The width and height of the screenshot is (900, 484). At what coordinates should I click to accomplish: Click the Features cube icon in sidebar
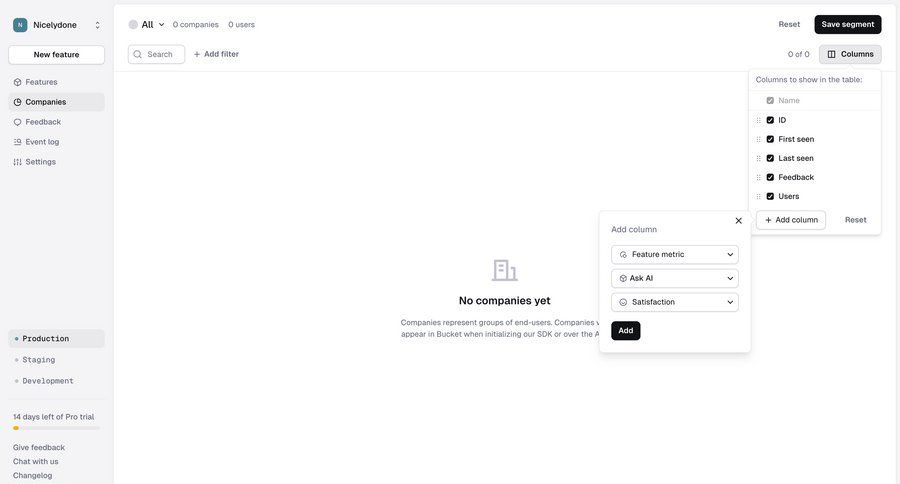click(x=17, y=82)
